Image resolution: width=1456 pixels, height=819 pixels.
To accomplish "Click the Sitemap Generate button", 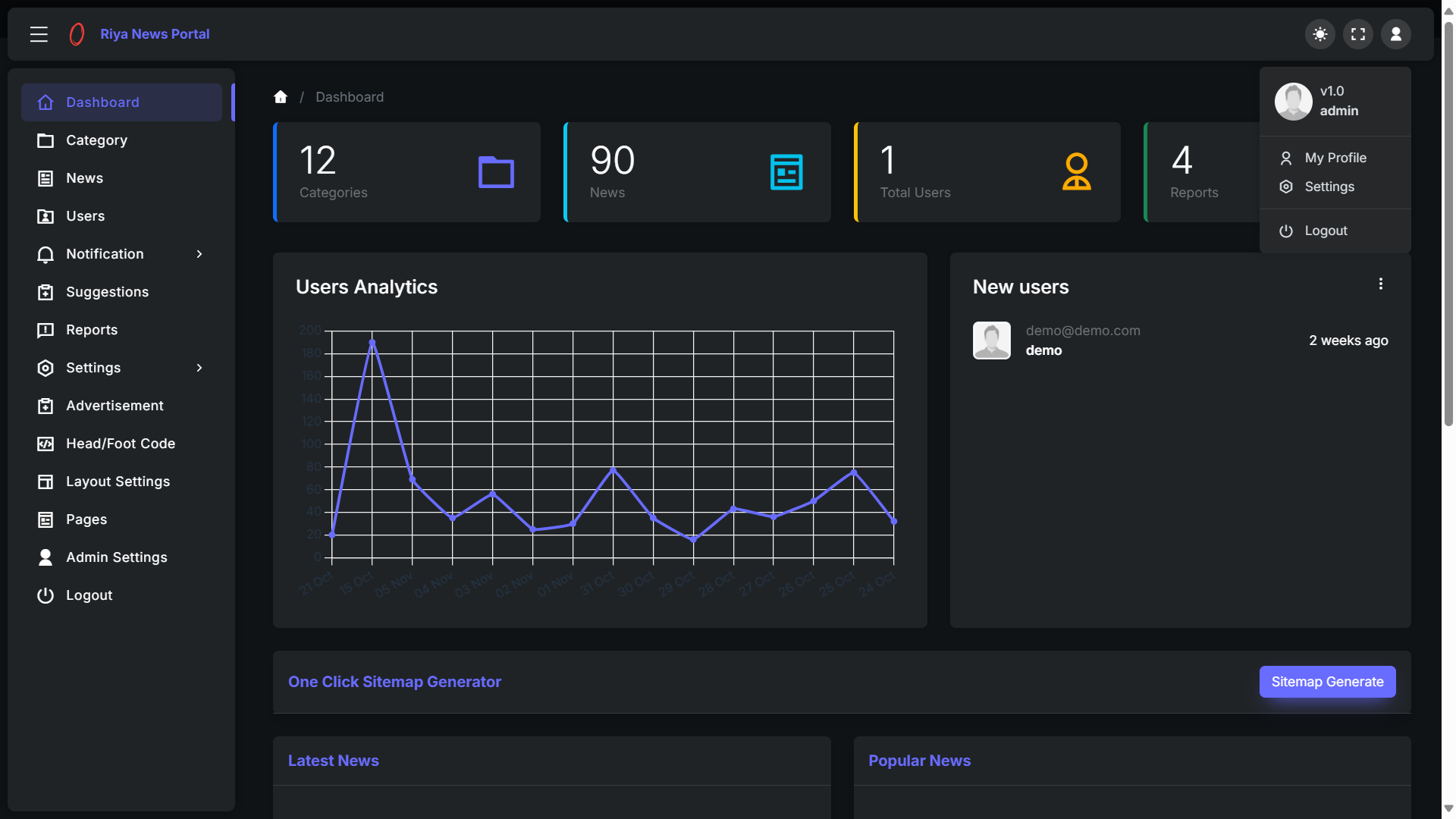I will (x=1327, y=682).
